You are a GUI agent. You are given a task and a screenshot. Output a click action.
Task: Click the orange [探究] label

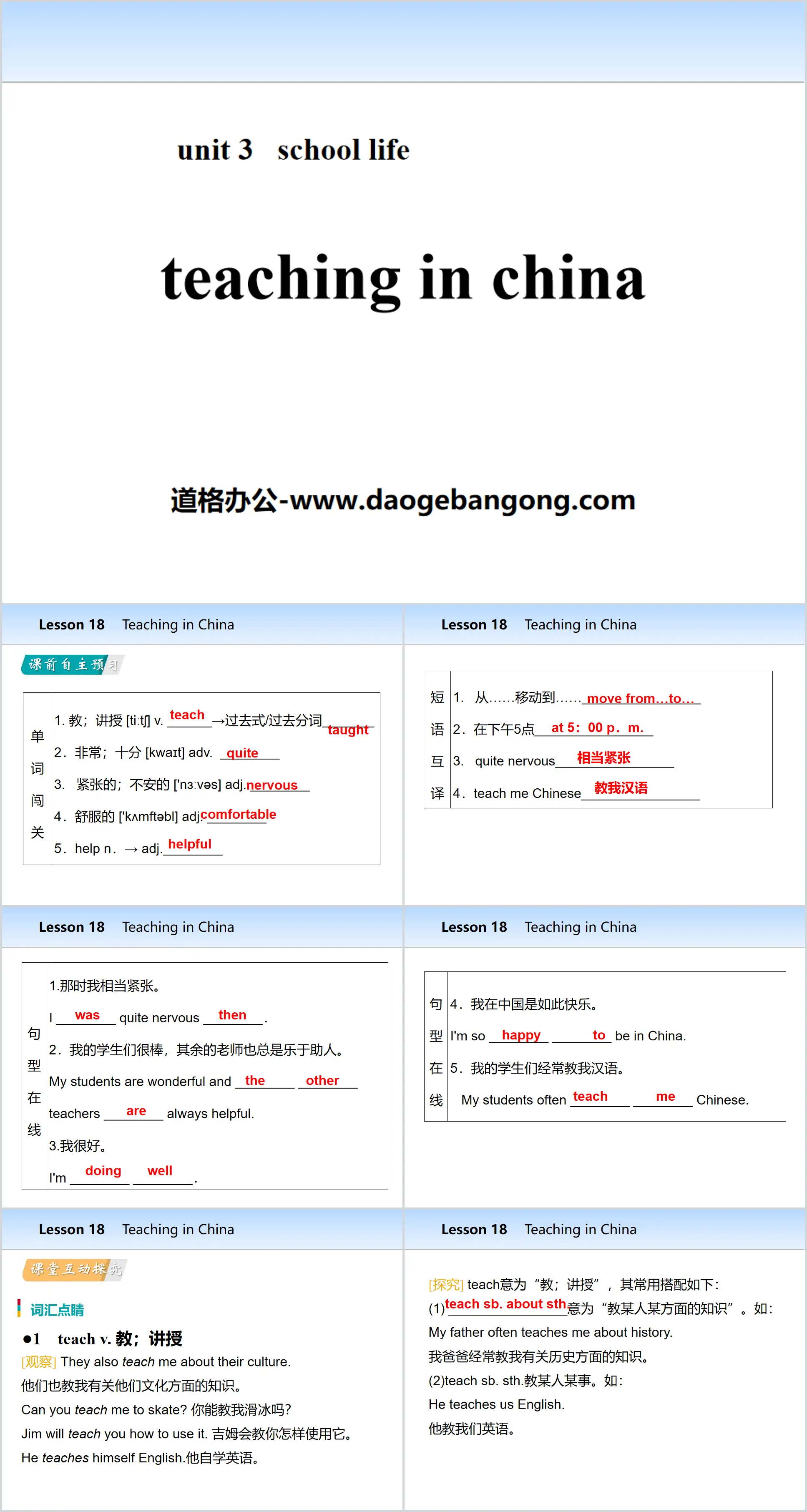446,1285
